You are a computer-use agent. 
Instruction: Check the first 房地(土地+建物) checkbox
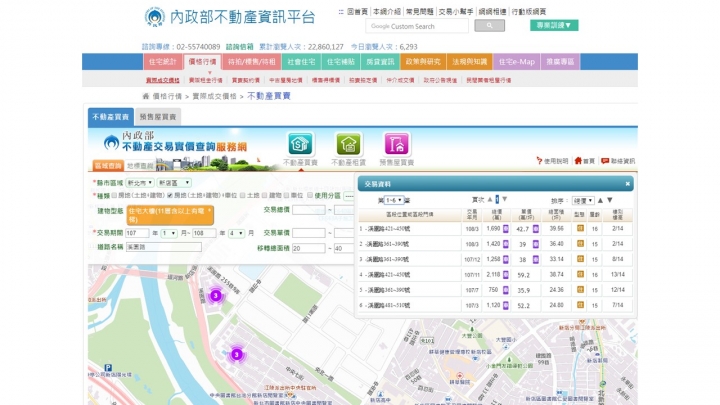coord(114,195)
